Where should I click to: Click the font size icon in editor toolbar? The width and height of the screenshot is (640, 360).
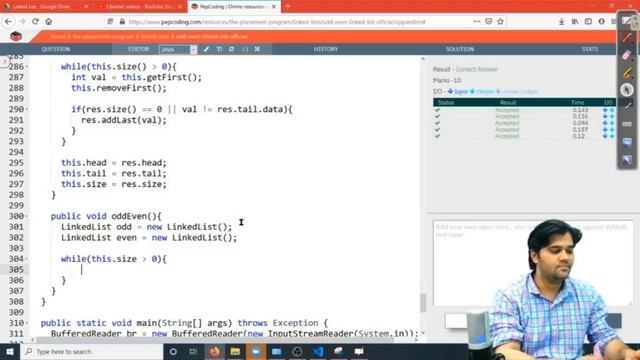coord(219,49)
